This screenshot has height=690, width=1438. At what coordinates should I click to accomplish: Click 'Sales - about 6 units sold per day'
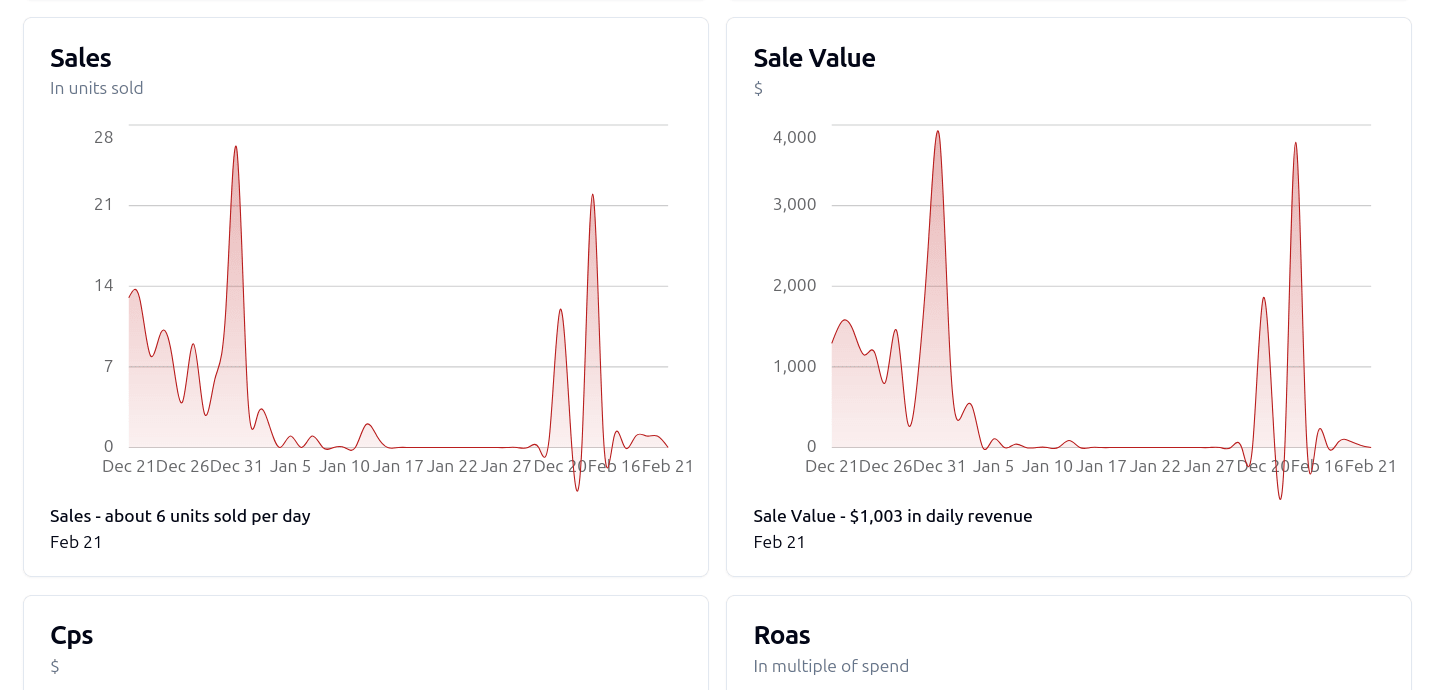point(180,516)
